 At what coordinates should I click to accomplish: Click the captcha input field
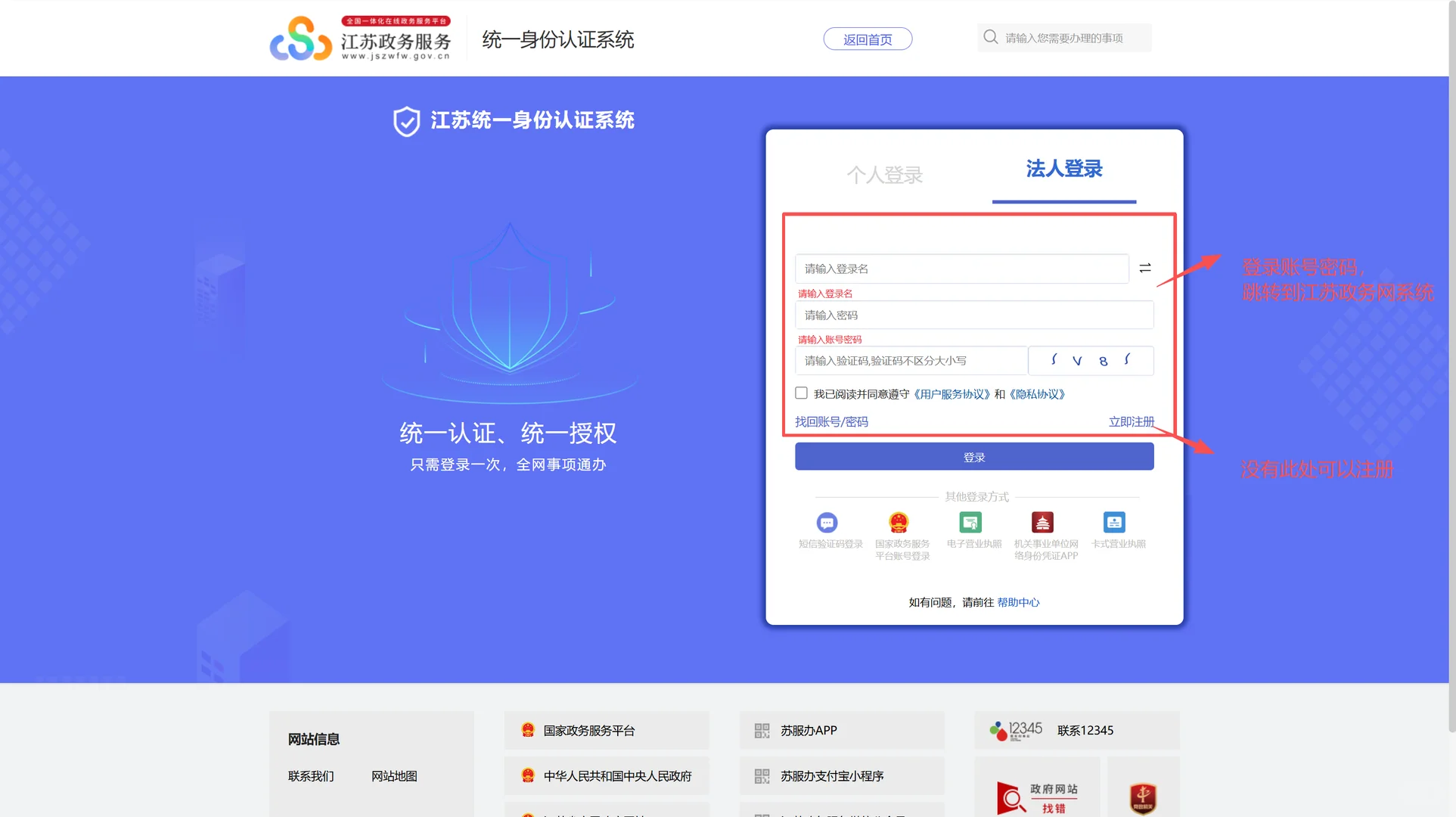click(x=908, y=361)
